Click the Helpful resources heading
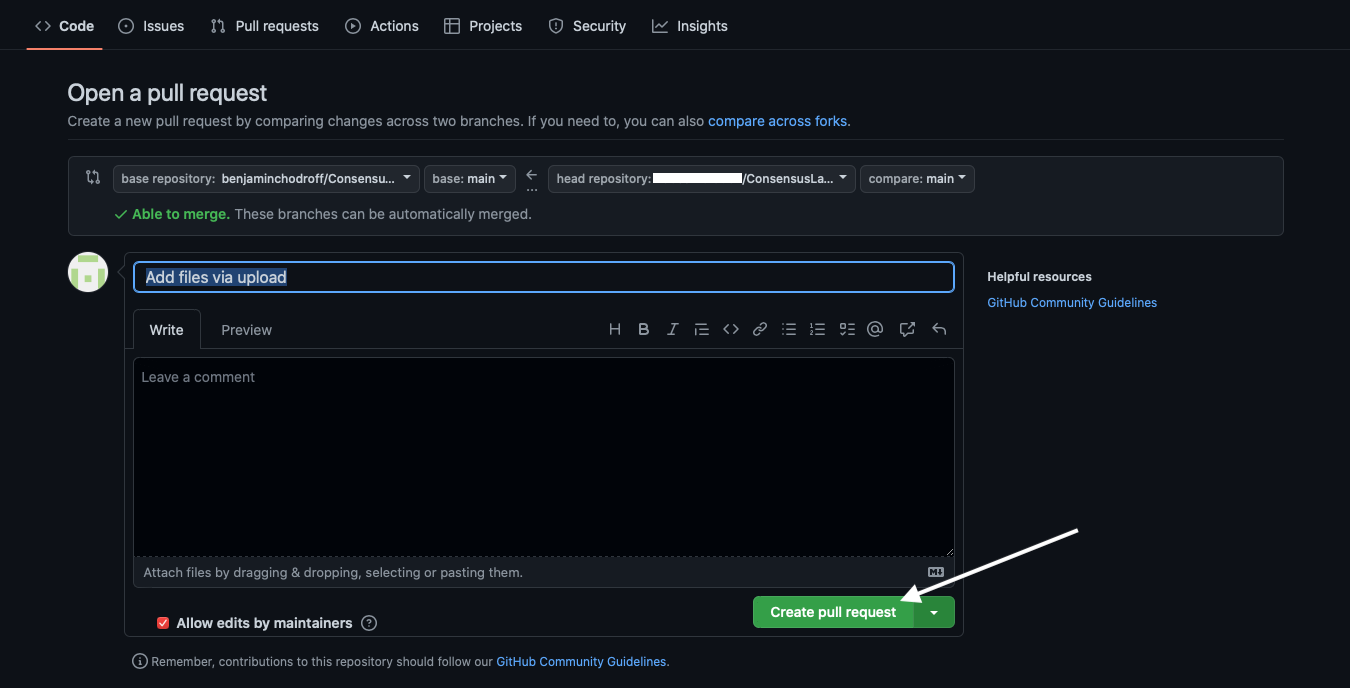1350x688 pixels. pyautogui.click(x=1039, y=277)
